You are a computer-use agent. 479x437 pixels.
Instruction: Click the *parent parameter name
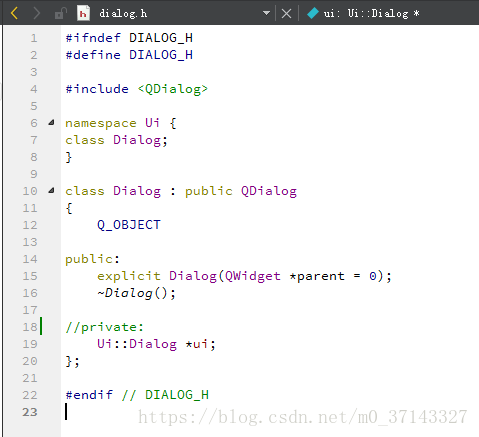317,276
